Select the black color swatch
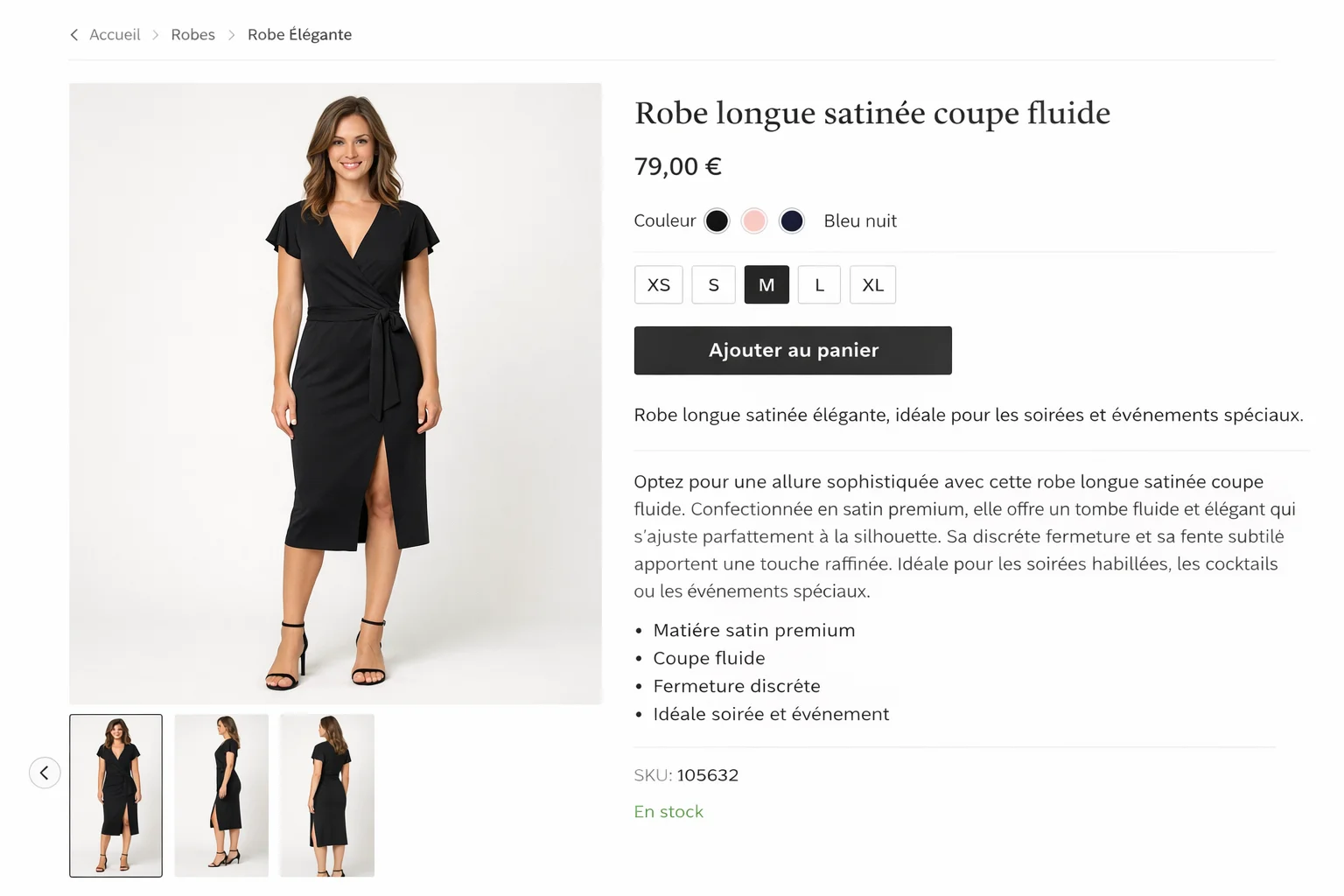 pyautogui.click(x=717, y=220)
